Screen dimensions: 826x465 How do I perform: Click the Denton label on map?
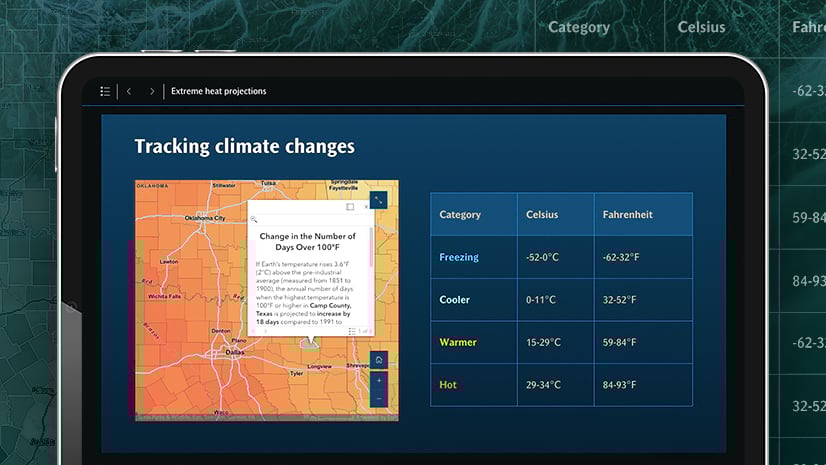[x=221, y=331]
